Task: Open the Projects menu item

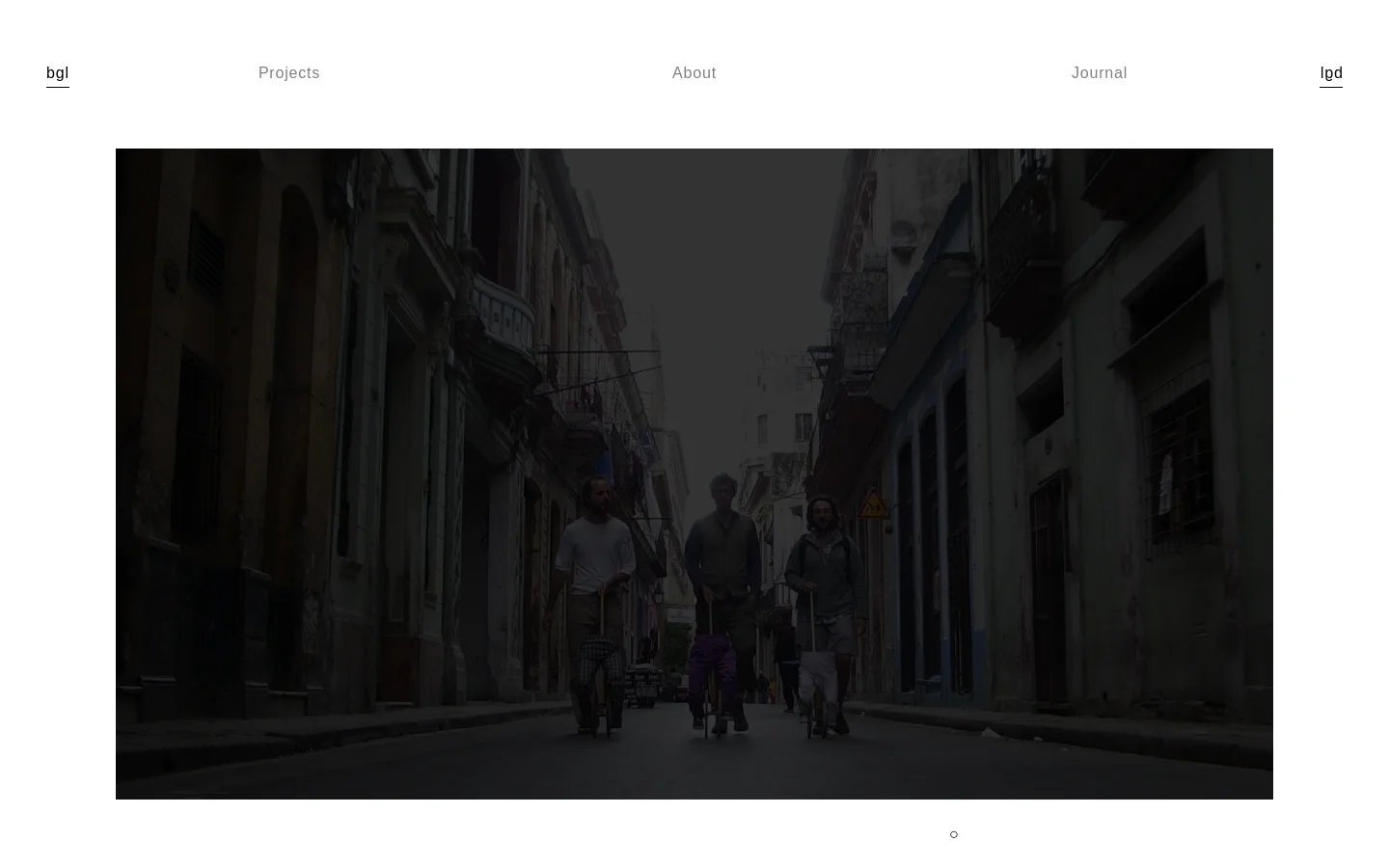Action: 288,73
